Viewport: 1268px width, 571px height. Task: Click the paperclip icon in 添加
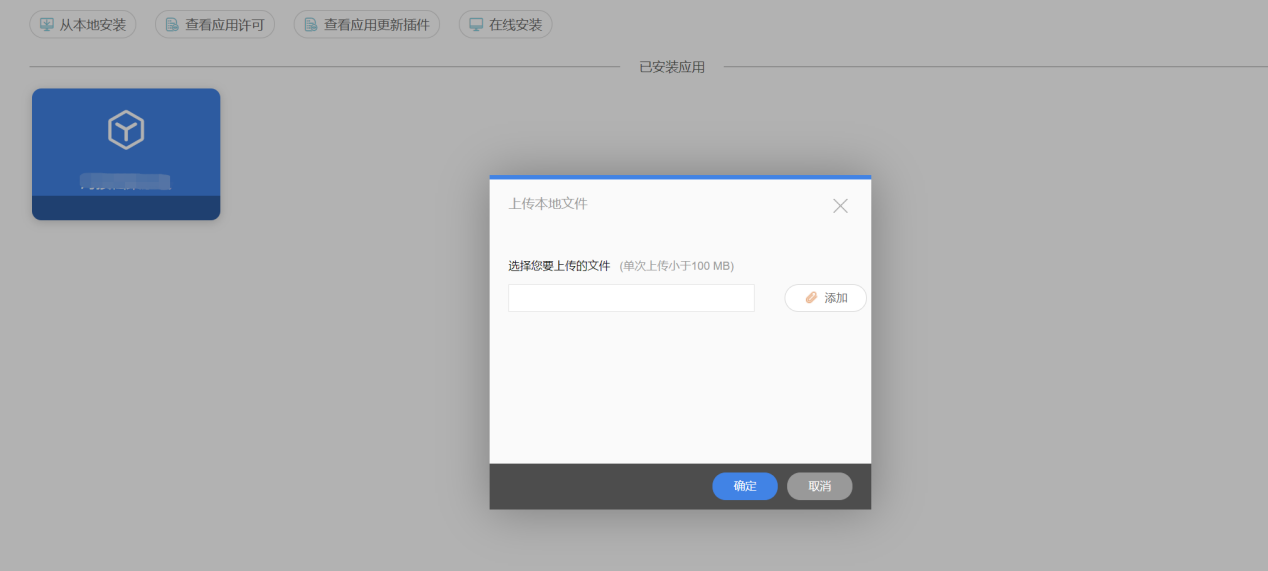(x=811, y=298)
